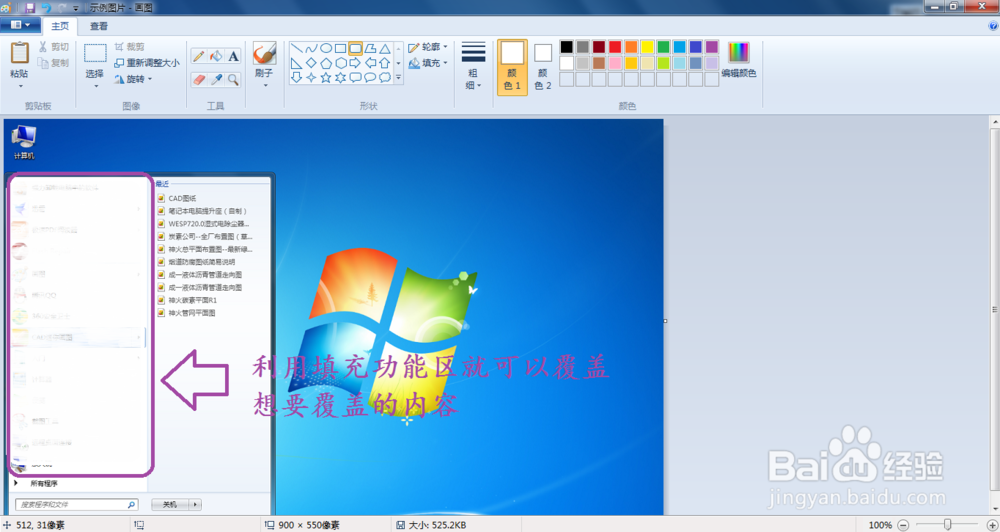Choose the Oval shape

click(x=326, y=48)
